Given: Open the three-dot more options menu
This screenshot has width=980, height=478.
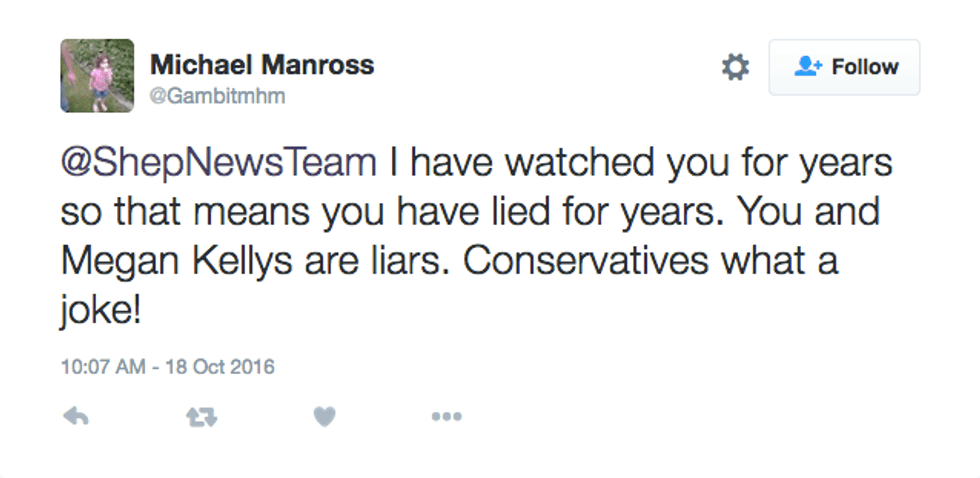Looking at the screenshot, I should [x=446, y=417].
